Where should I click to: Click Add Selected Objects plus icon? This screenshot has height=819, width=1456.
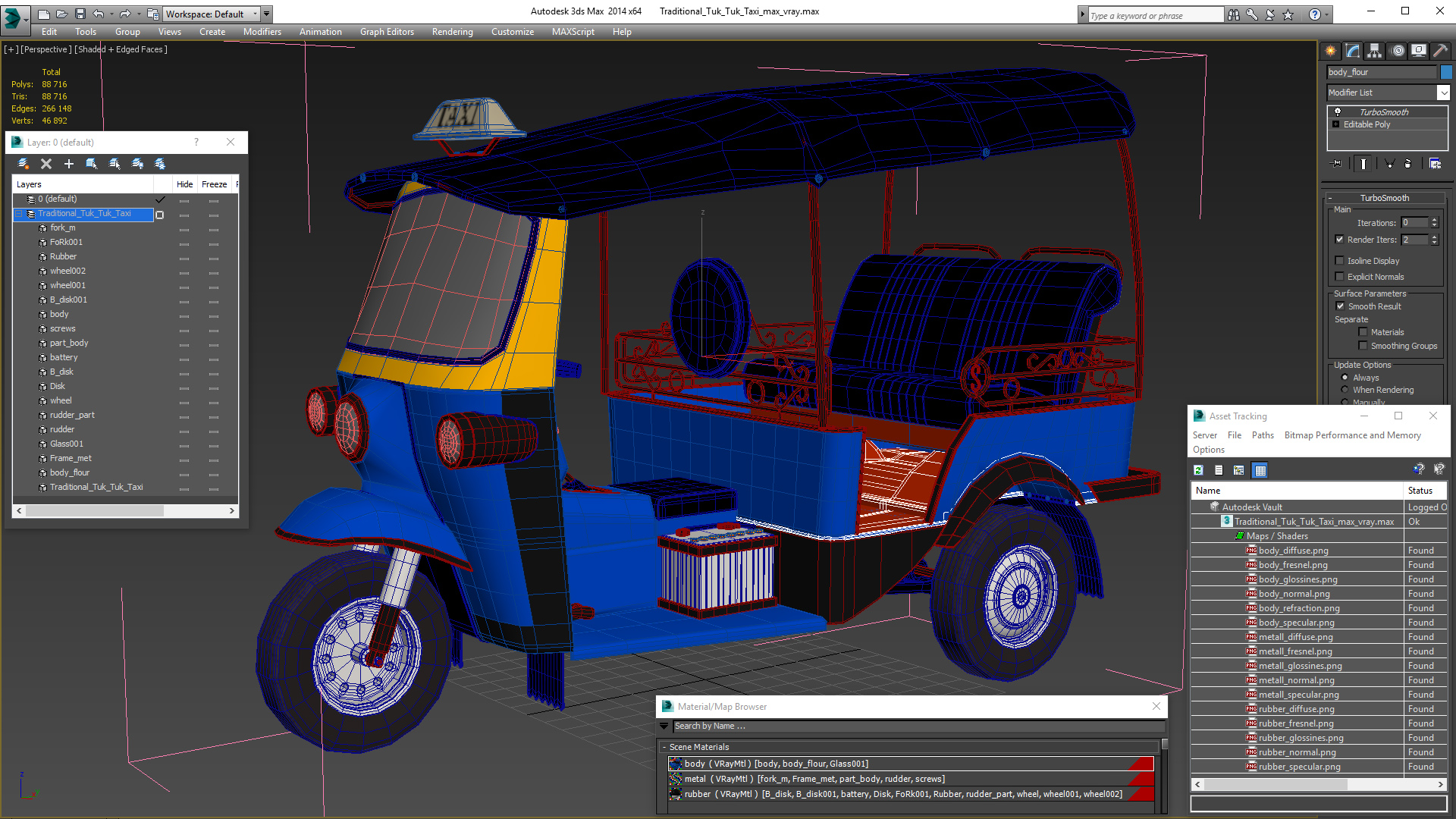[x=69, y=164]
